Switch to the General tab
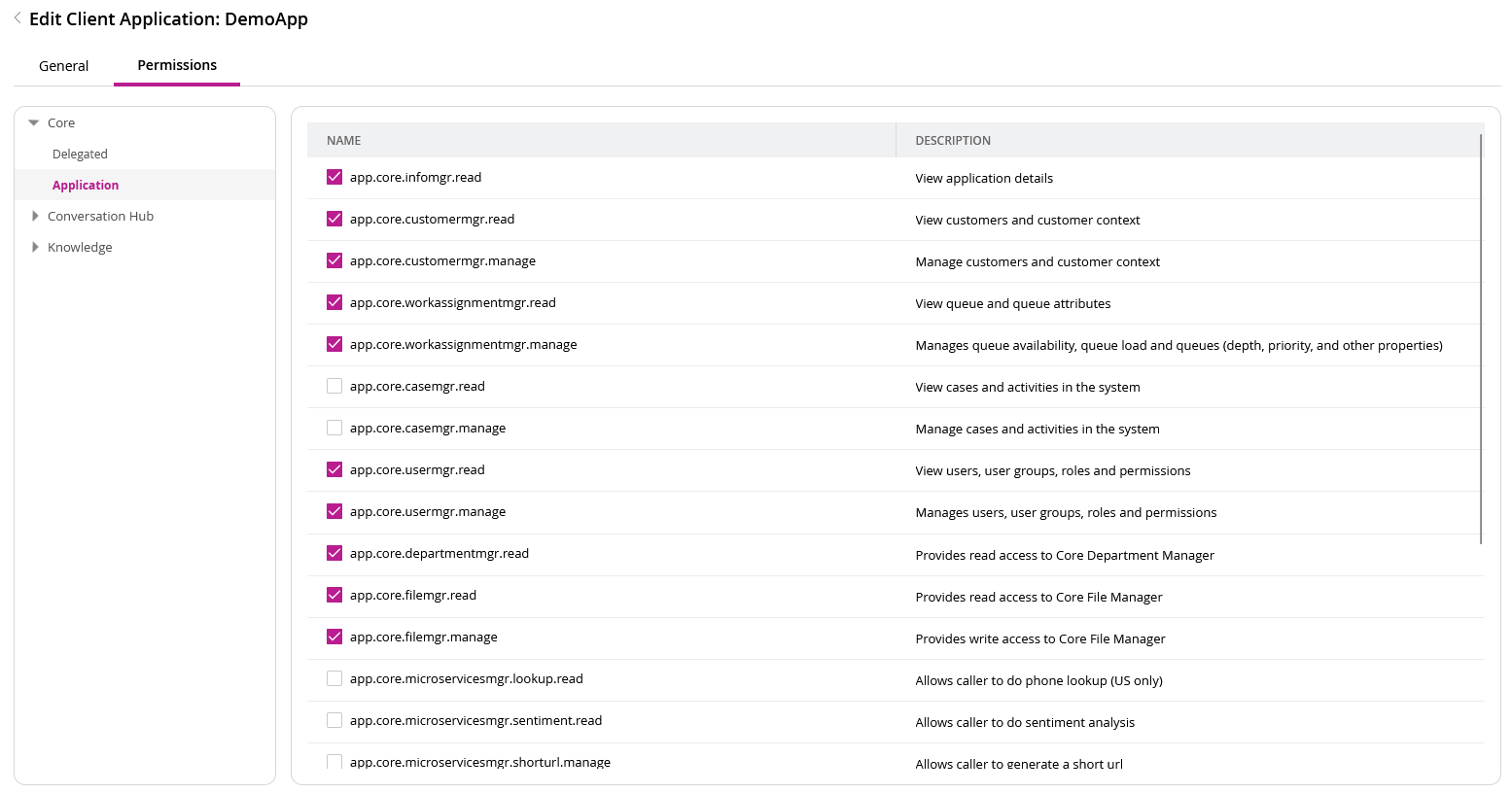1512x793 pixels. [x=63, y=66]
